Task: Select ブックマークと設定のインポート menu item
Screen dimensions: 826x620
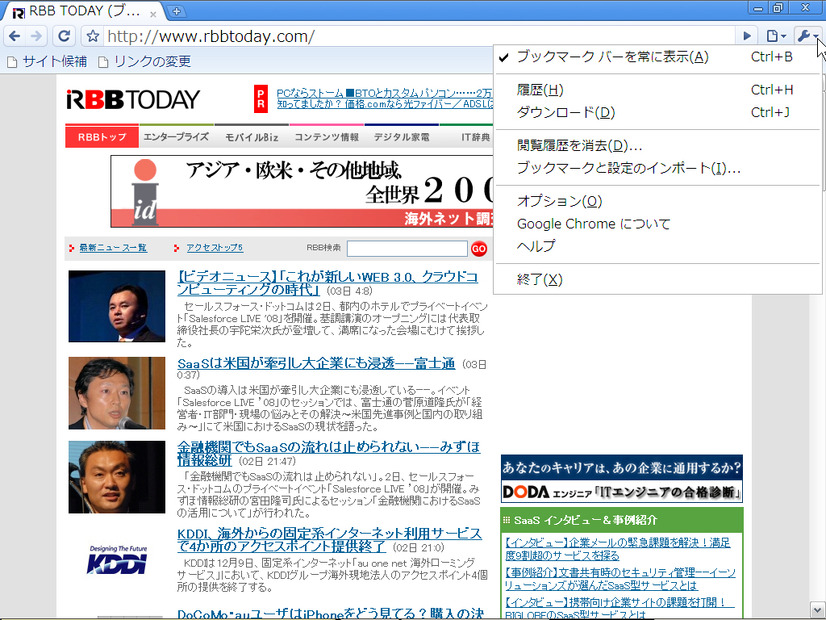Action: 657,169
